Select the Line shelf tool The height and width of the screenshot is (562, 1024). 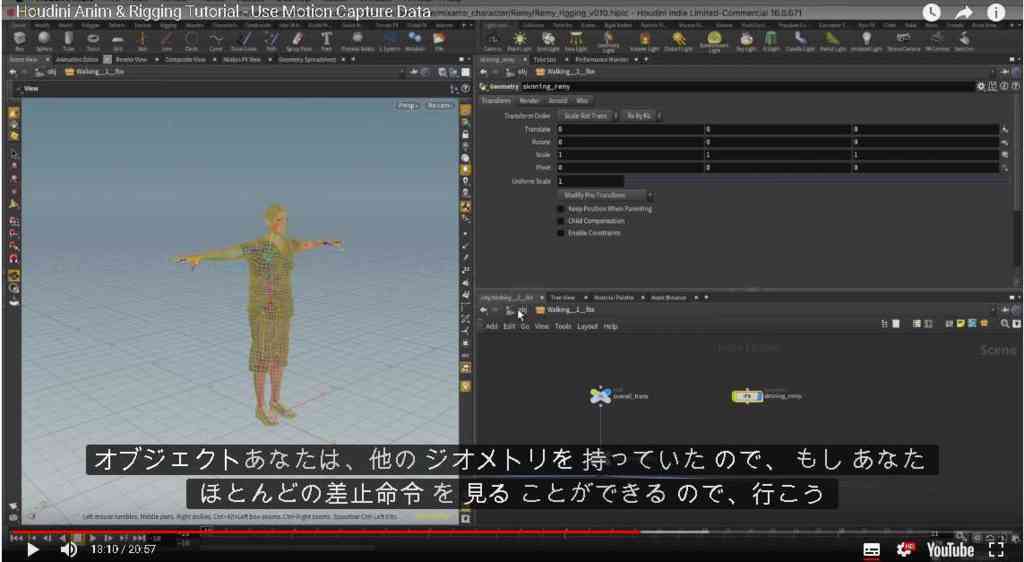[167, 41]
